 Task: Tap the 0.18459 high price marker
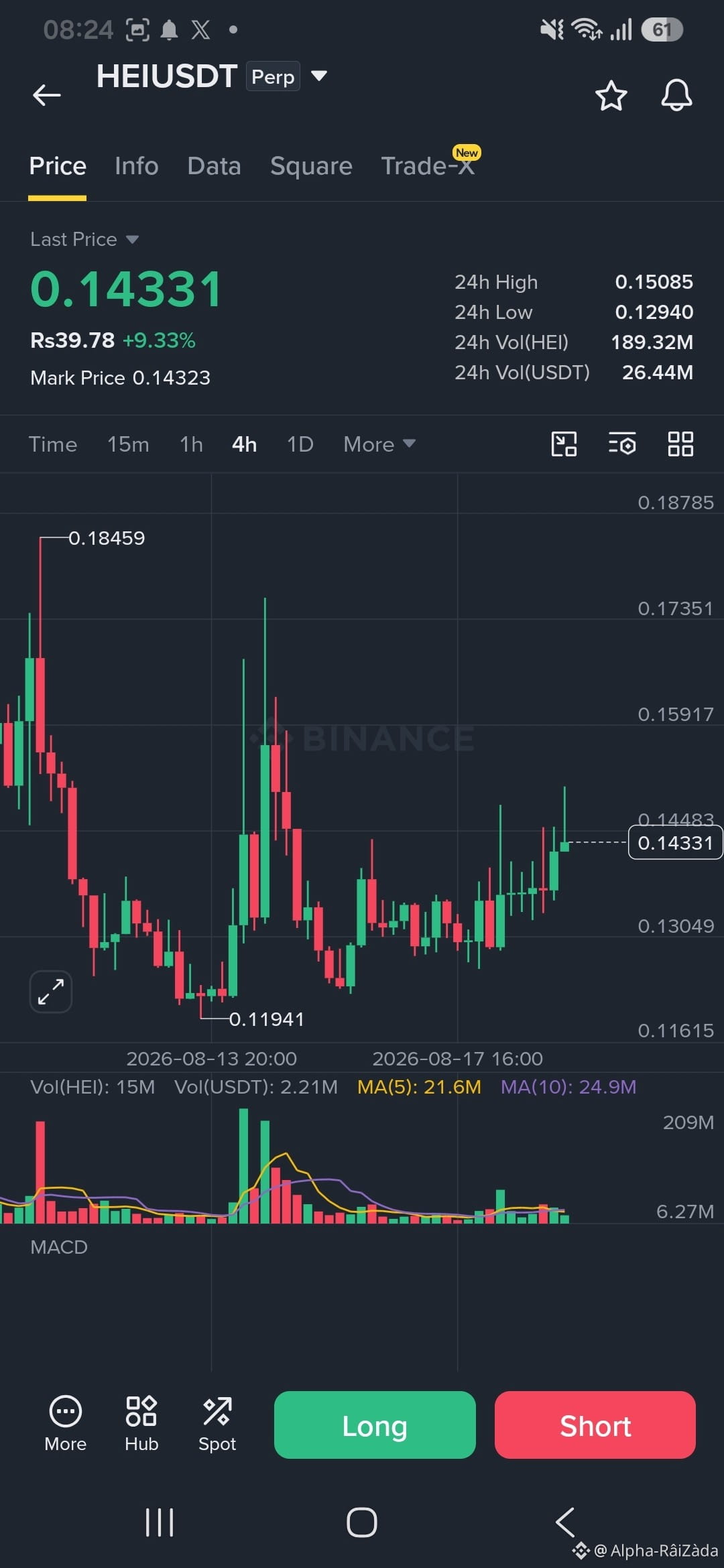point(107,538)
